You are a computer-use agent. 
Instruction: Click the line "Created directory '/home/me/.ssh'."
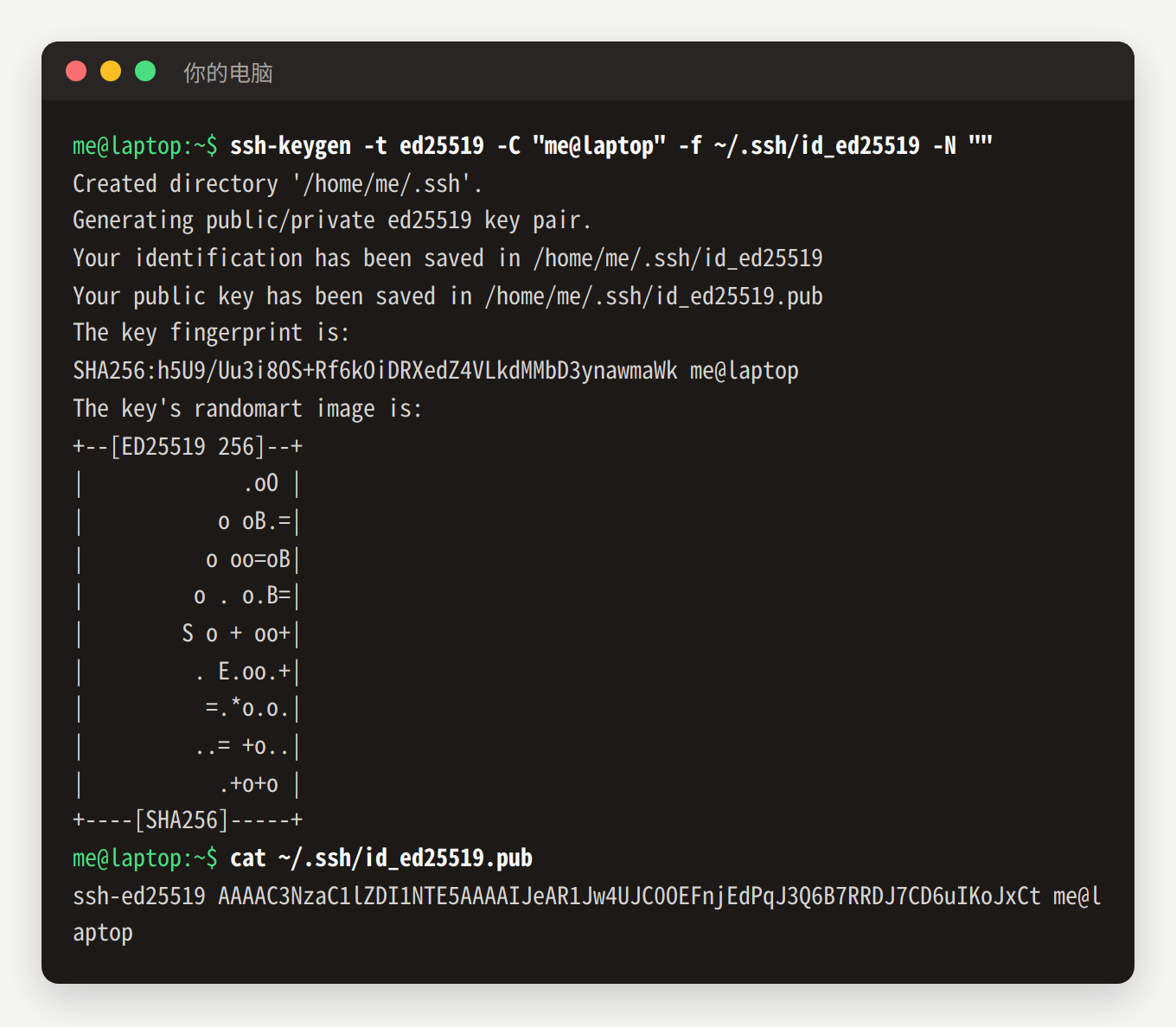pos(278,183)
